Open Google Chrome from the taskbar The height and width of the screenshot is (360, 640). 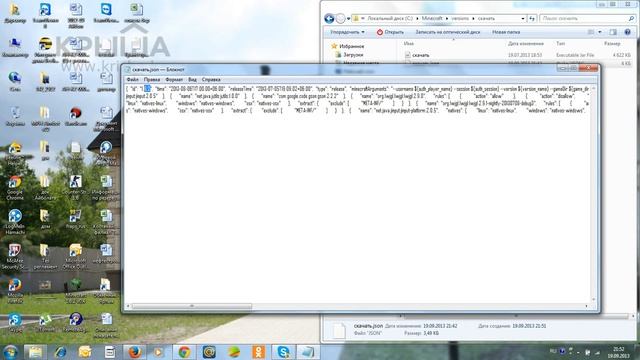click(x=184, y=352)
